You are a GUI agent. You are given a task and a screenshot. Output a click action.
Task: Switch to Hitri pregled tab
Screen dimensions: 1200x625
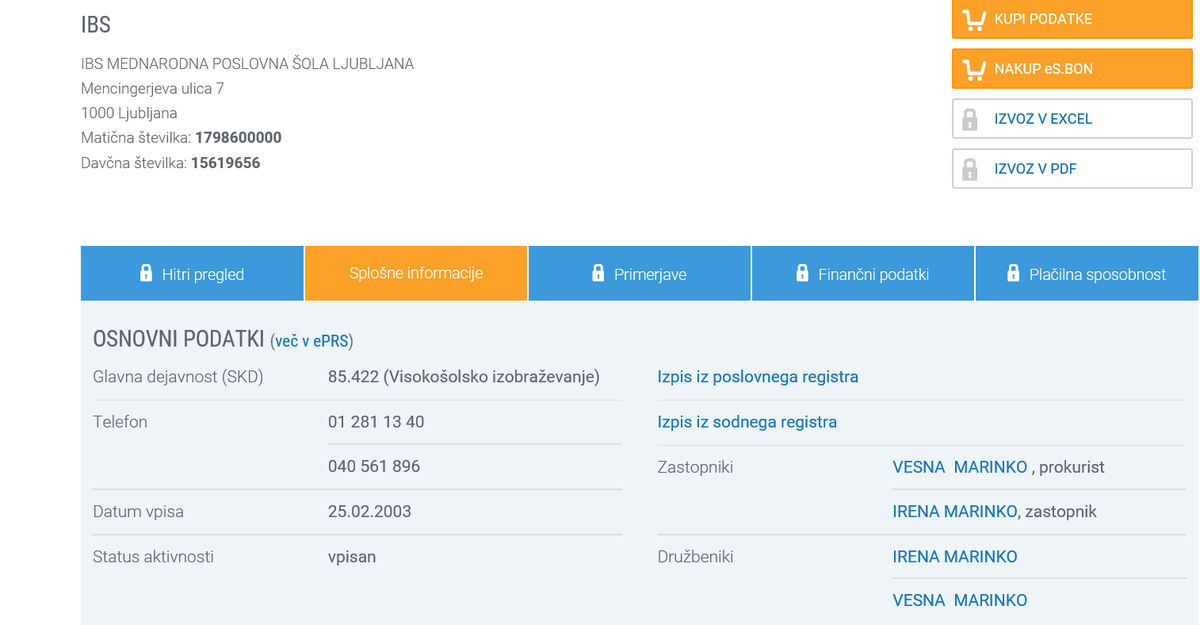pyautogui.click(x=192, y=273)
